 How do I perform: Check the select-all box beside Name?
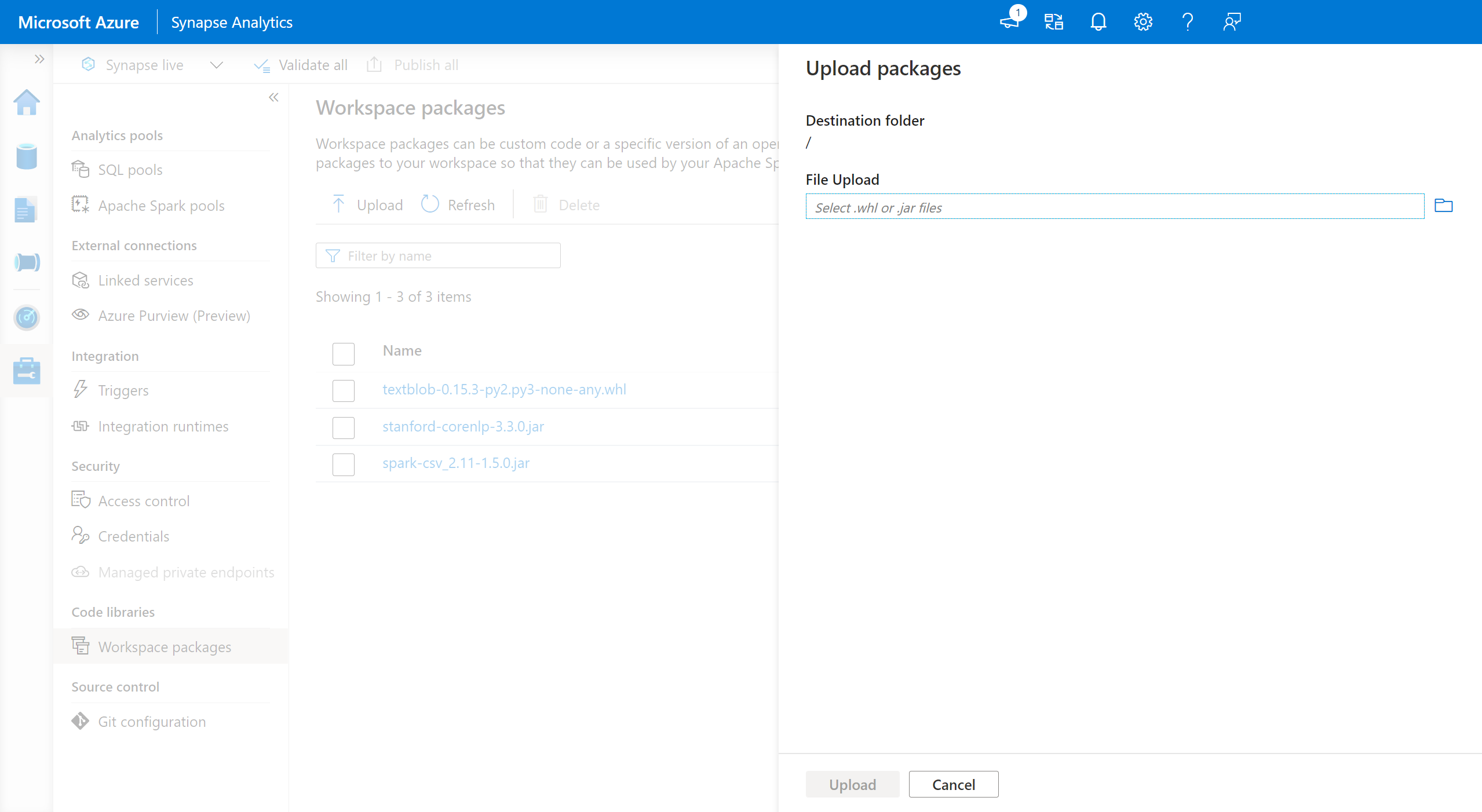[343, 353]
